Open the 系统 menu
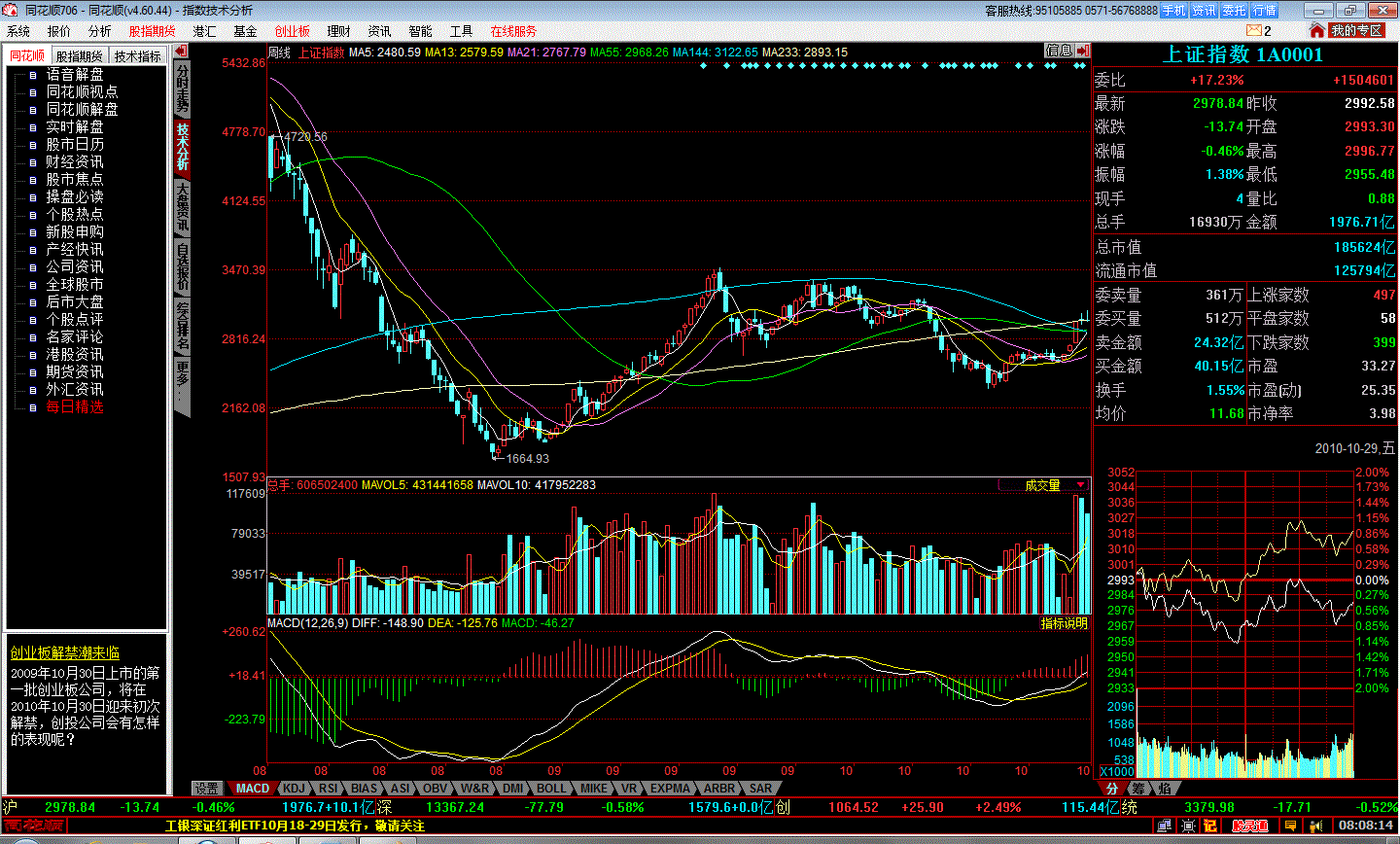The width and height of the screenshot is (1400, 844). (18, 31)
